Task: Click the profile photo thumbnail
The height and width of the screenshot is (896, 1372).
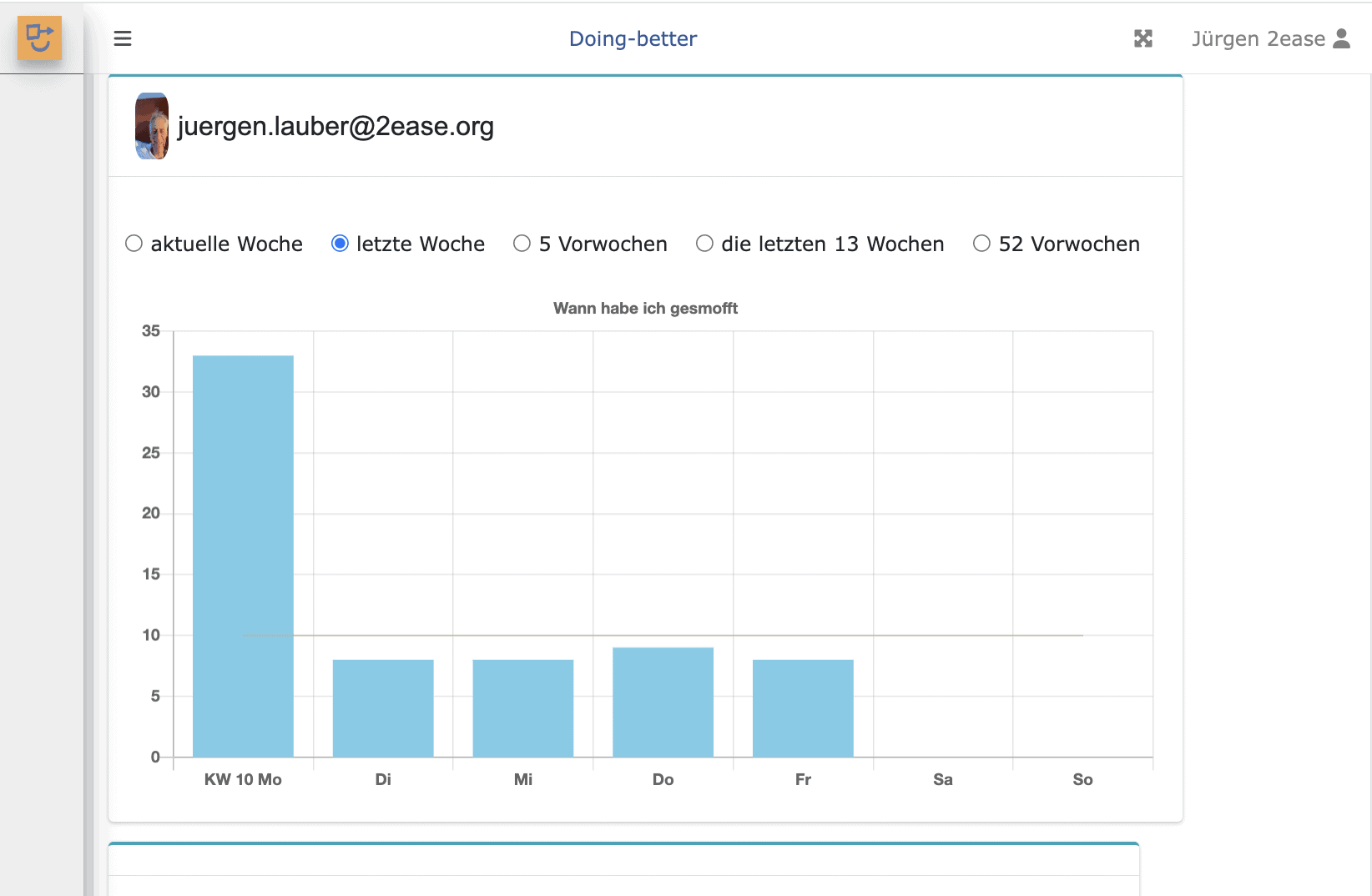Action: tap(152, 126)
